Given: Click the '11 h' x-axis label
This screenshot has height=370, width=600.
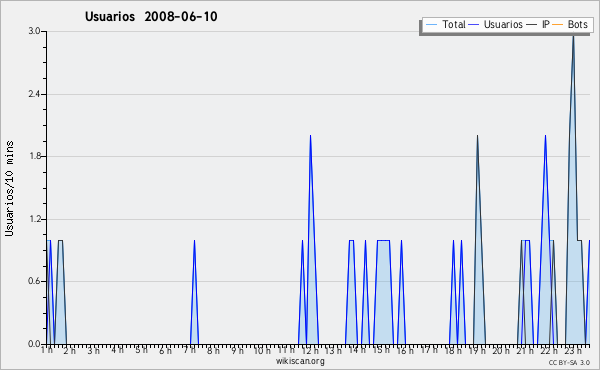Looking at the screenshot, I should [x=286, y=350].
